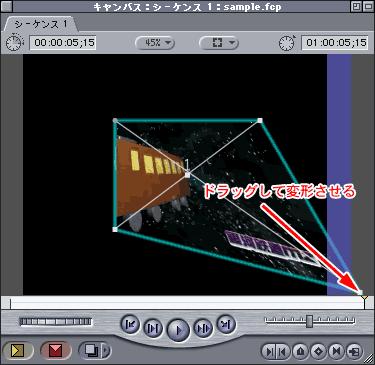Viewport: 375px width, 365px height.
Task: Click the Mark Clip button
Action: click(336, 351)
